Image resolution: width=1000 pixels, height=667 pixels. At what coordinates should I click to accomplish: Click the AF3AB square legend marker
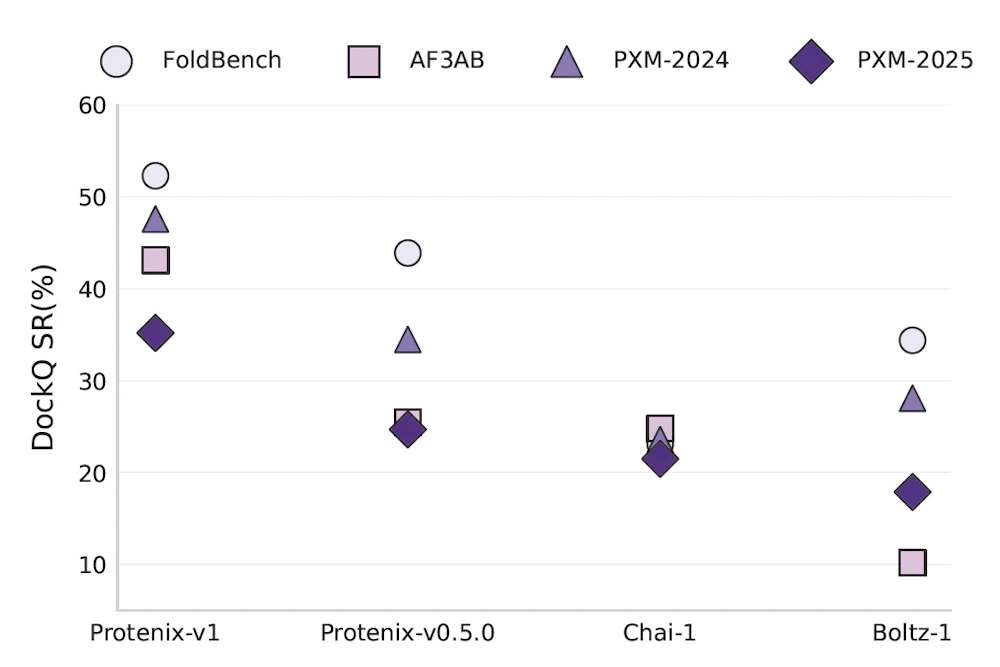coord(364,61)
